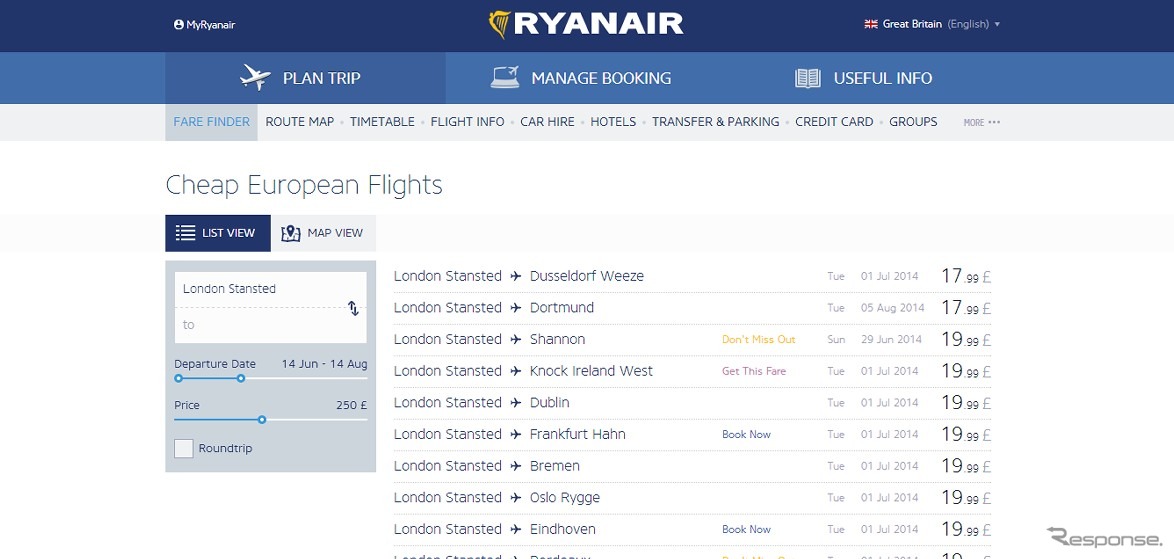Select flight to Oslo Rygge
The width and height of the screenshot is (1174, 559).
click(693, 497)
